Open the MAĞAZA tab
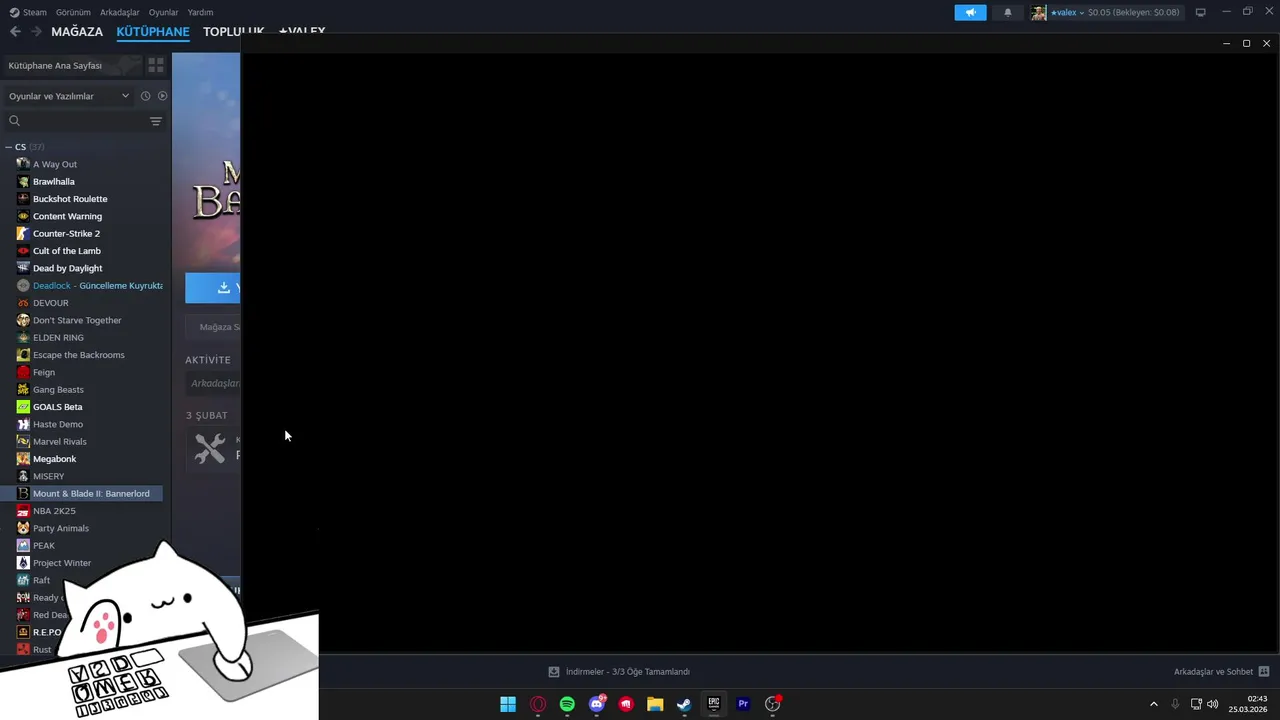Viewport: 1280px width, 720px height. click(77, 32)
